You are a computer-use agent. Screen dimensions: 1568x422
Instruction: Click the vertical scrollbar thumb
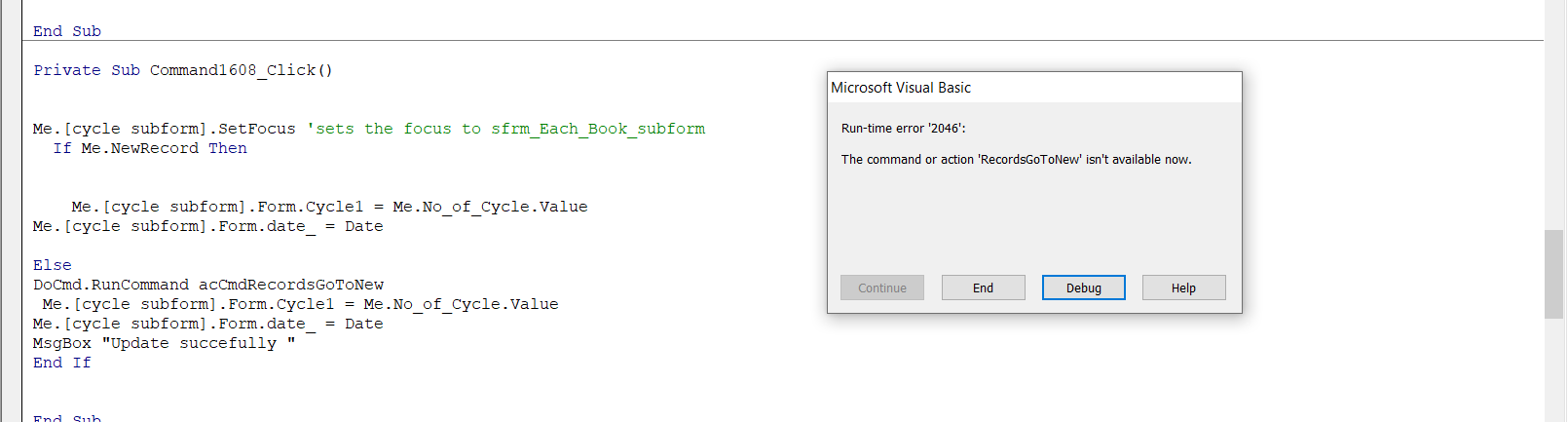click(1554, 274)
